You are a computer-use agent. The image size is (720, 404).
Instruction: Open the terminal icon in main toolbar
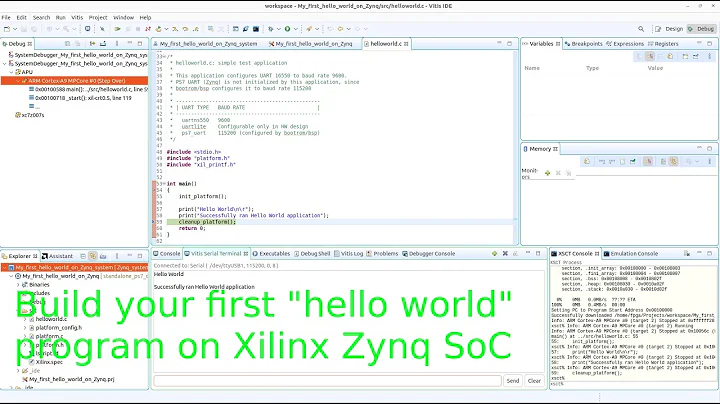[x=256, y=29]
